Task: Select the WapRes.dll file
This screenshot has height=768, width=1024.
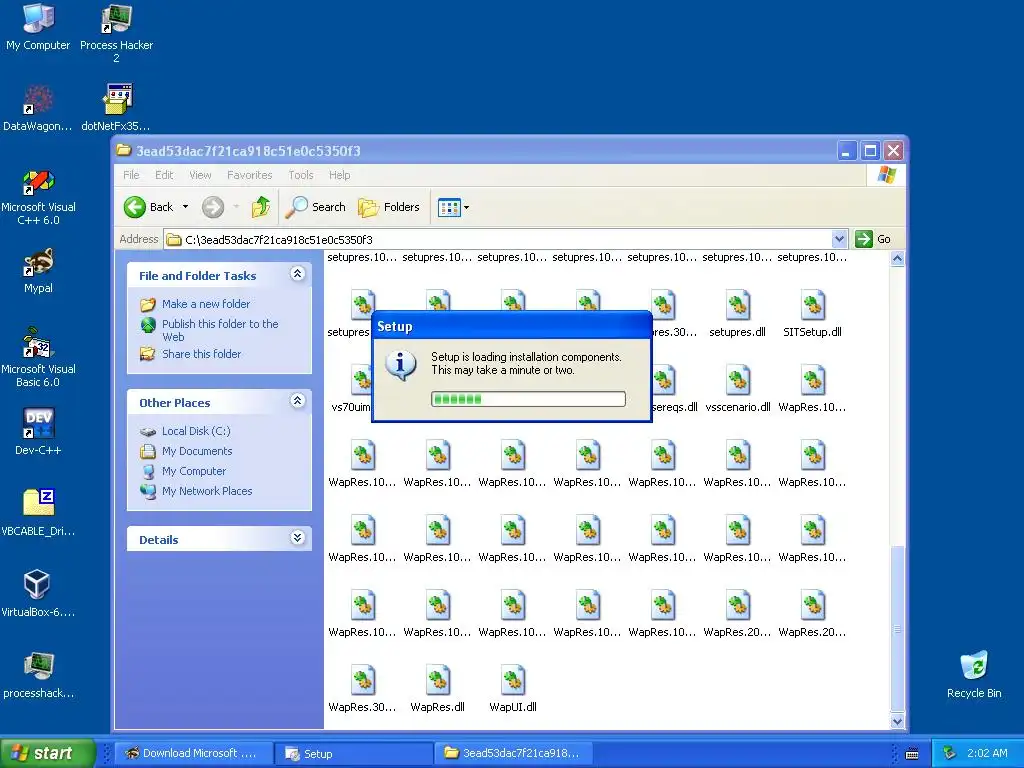Action: click(438, 688)
